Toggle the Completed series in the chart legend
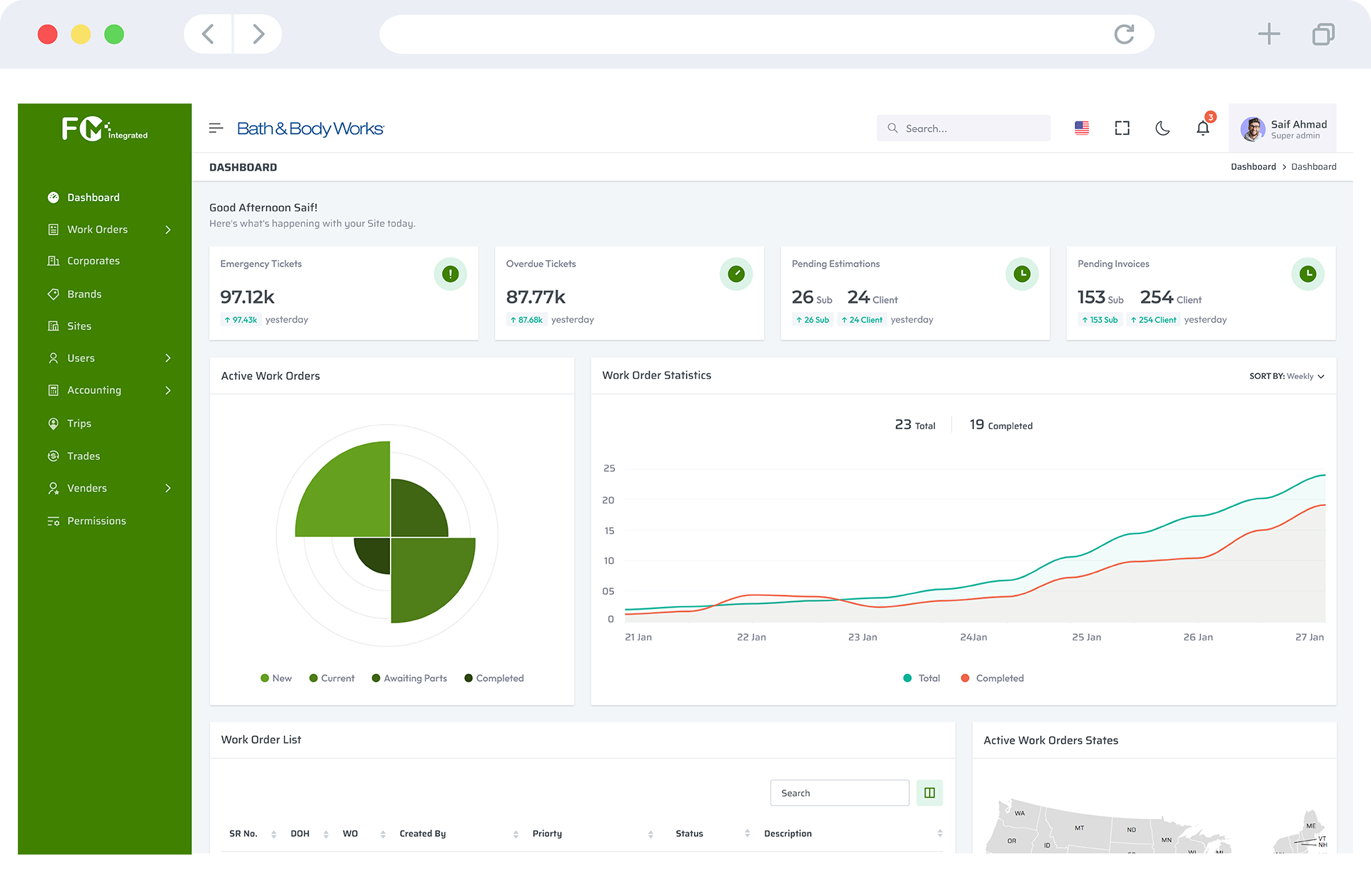Screen dimensions: 1371x896 click(992, 678)
